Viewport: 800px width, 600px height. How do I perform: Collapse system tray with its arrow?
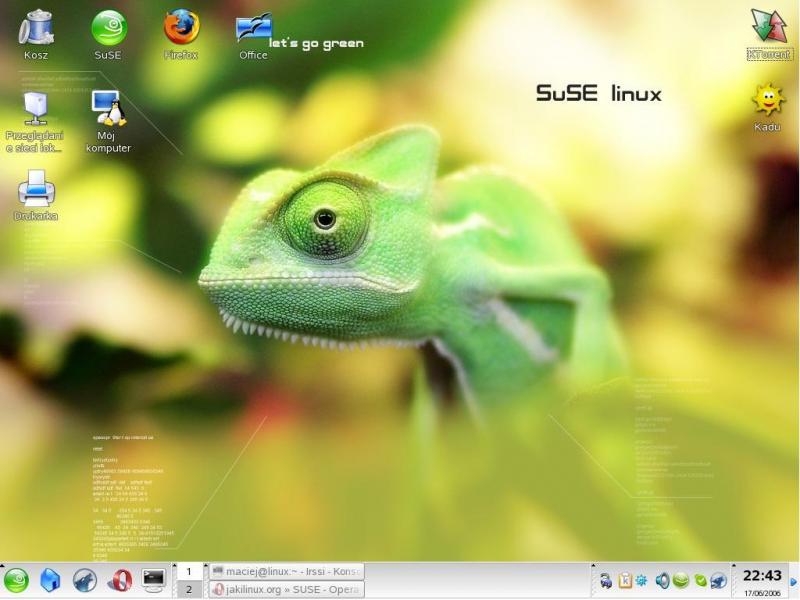tap(593, 565)
